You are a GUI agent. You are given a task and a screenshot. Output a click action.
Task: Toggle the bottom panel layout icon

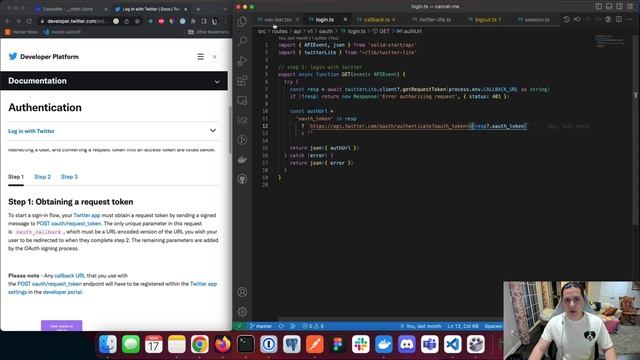click(609, 7)
